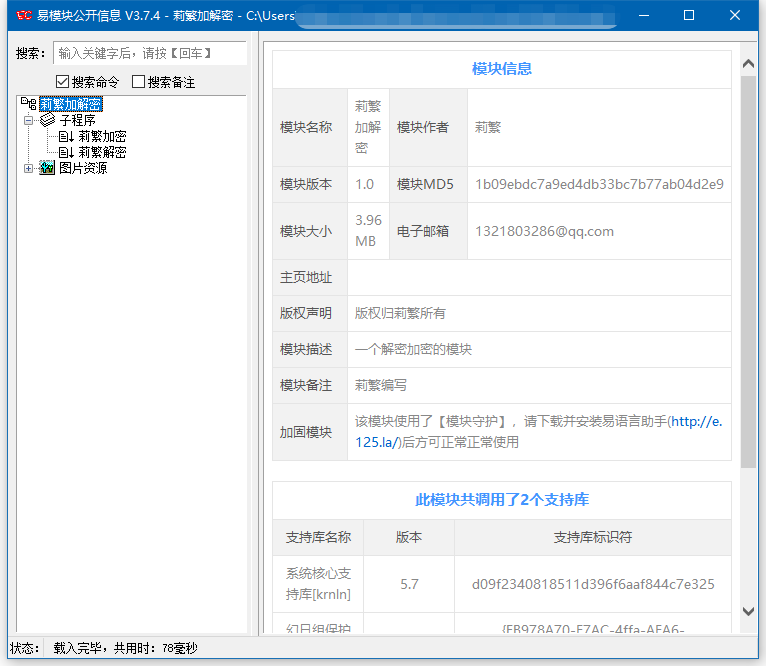Click the 版本 column header
This screenshot has height=666, width=766.
click(x=409, y=537)
